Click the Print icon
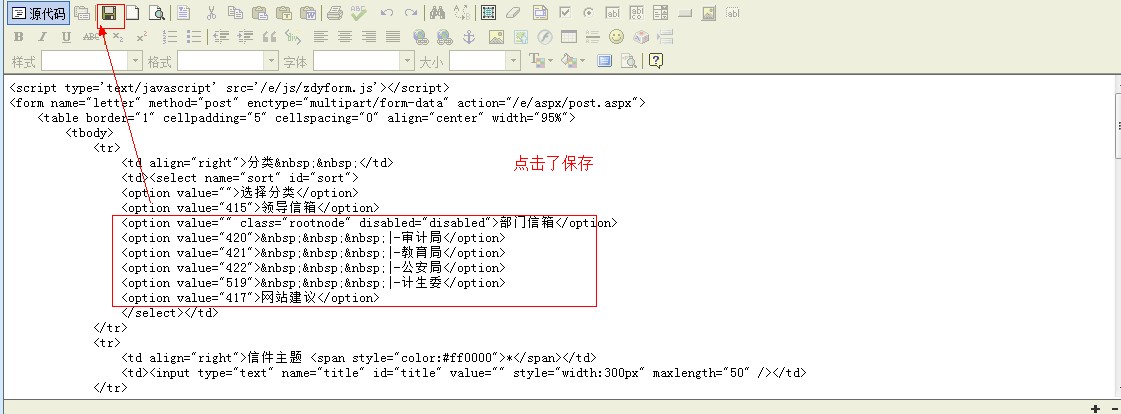Screen dimensions: 1121x414 335,14
